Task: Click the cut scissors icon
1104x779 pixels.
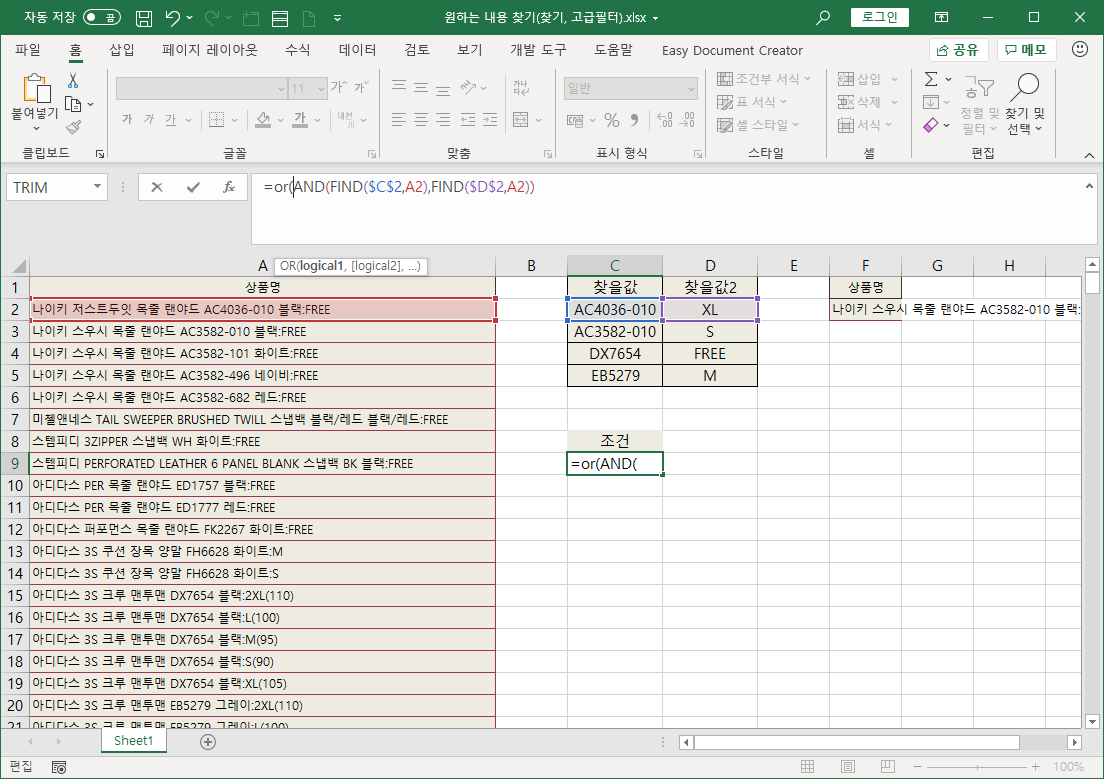Action: click(x=73, y=81)
